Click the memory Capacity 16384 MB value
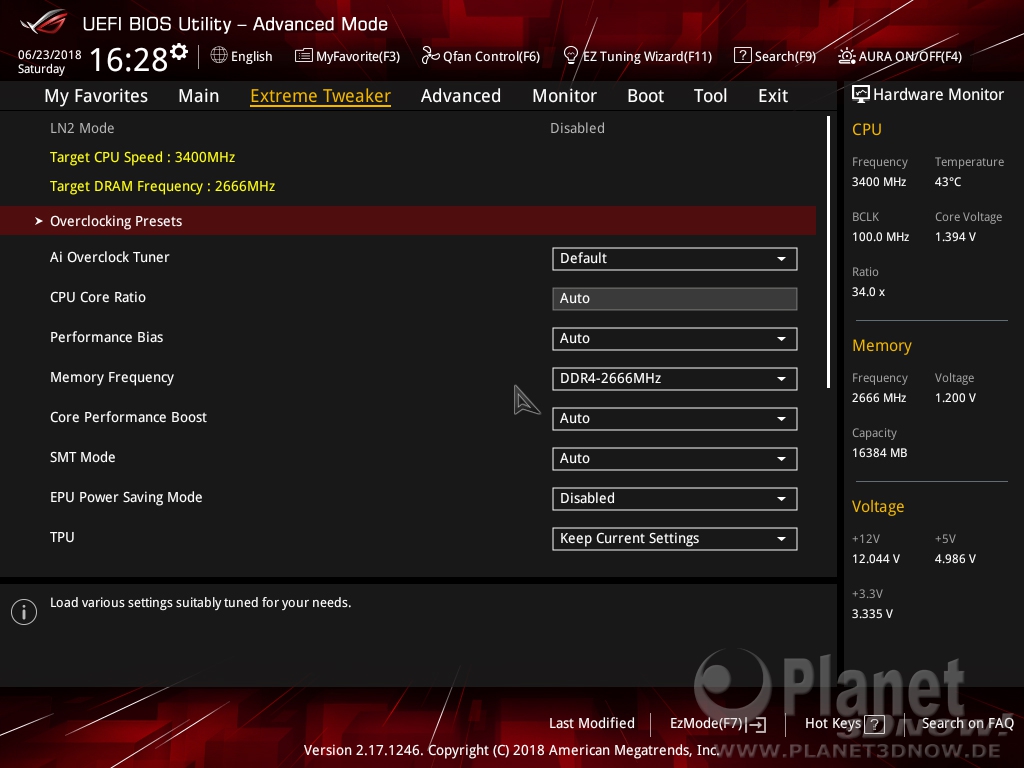Image resolution: width=1024 pixels, height=768 pixels. tap(880, 453)
